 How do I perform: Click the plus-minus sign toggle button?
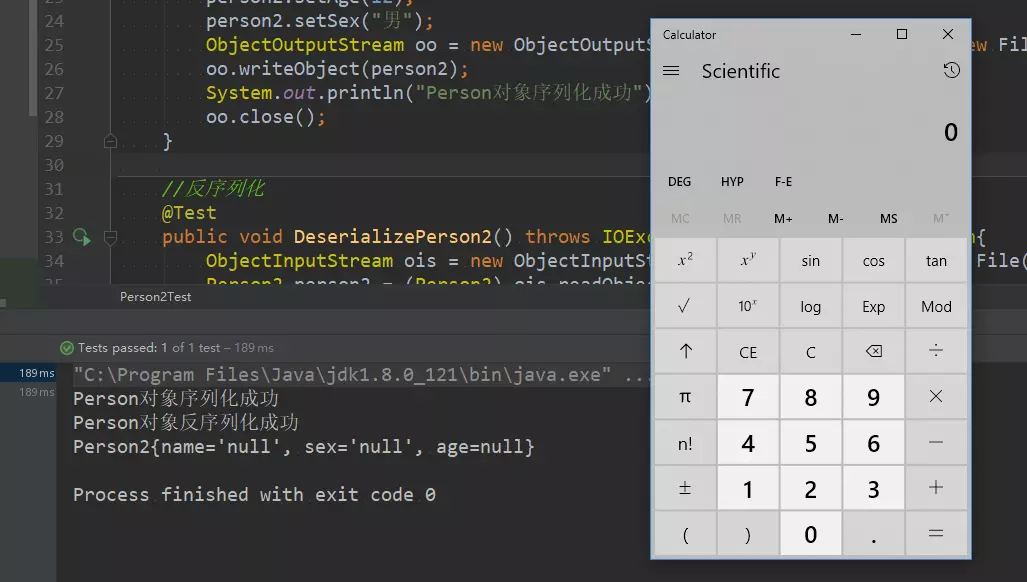point(685,488)
